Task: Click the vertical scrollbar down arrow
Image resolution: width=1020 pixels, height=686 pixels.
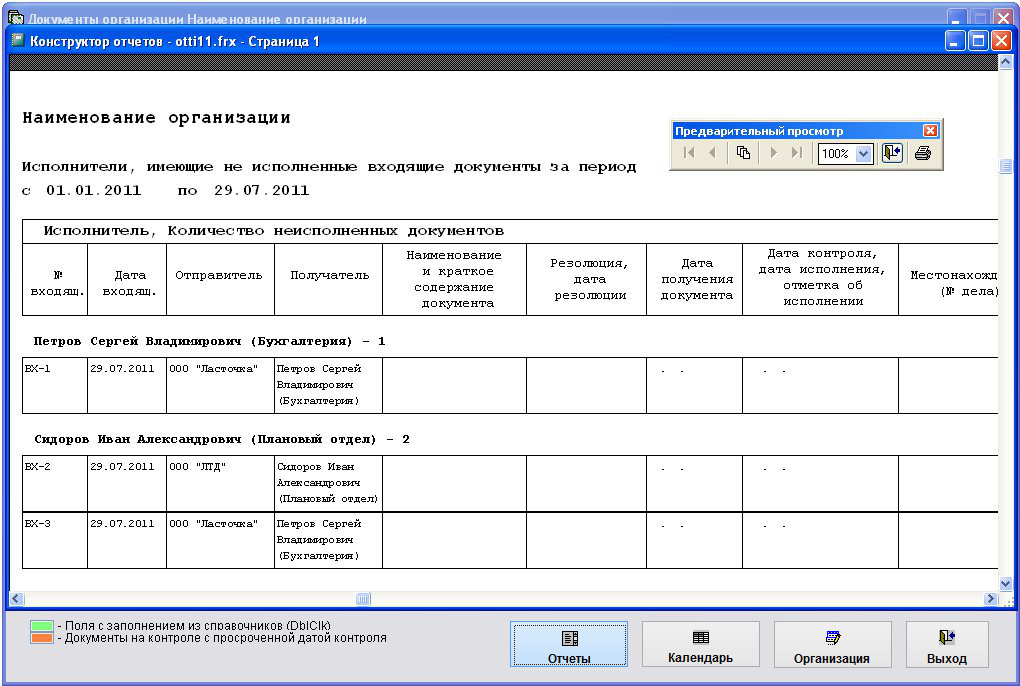Action: (x=1005, y=583)
